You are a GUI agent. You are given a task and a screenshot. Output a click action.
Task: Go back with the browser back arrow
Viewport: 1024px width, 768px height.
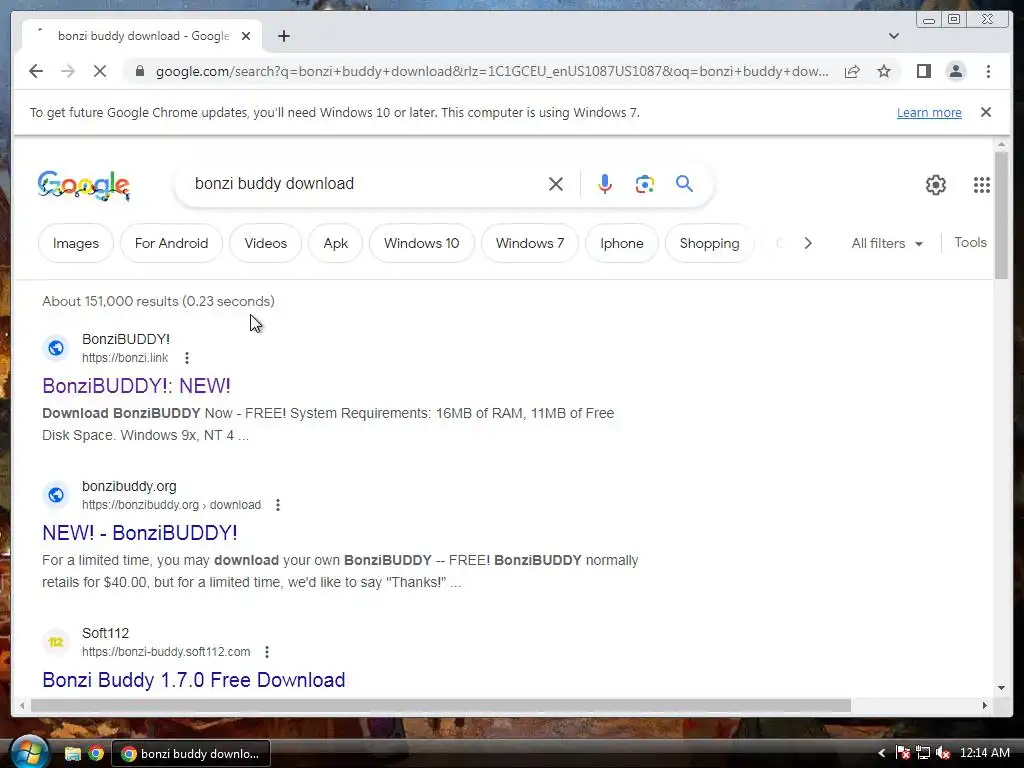point(36,71)
